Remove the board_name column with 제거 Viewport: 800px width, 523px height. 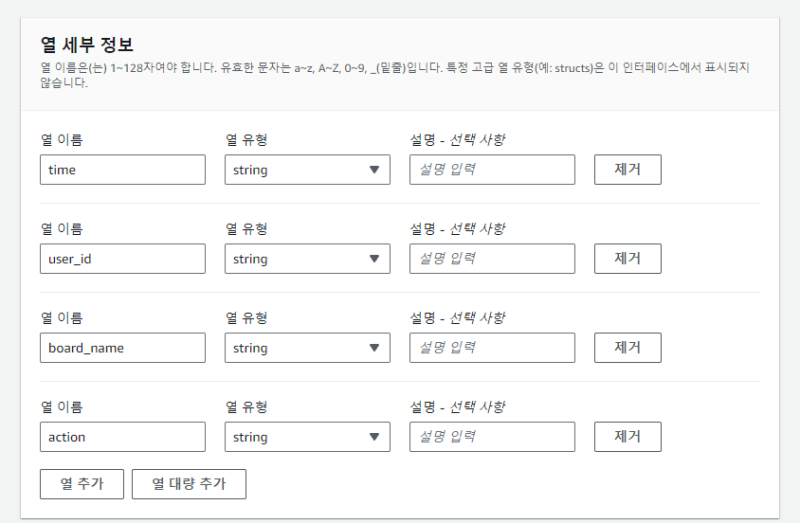click(627, 348)
